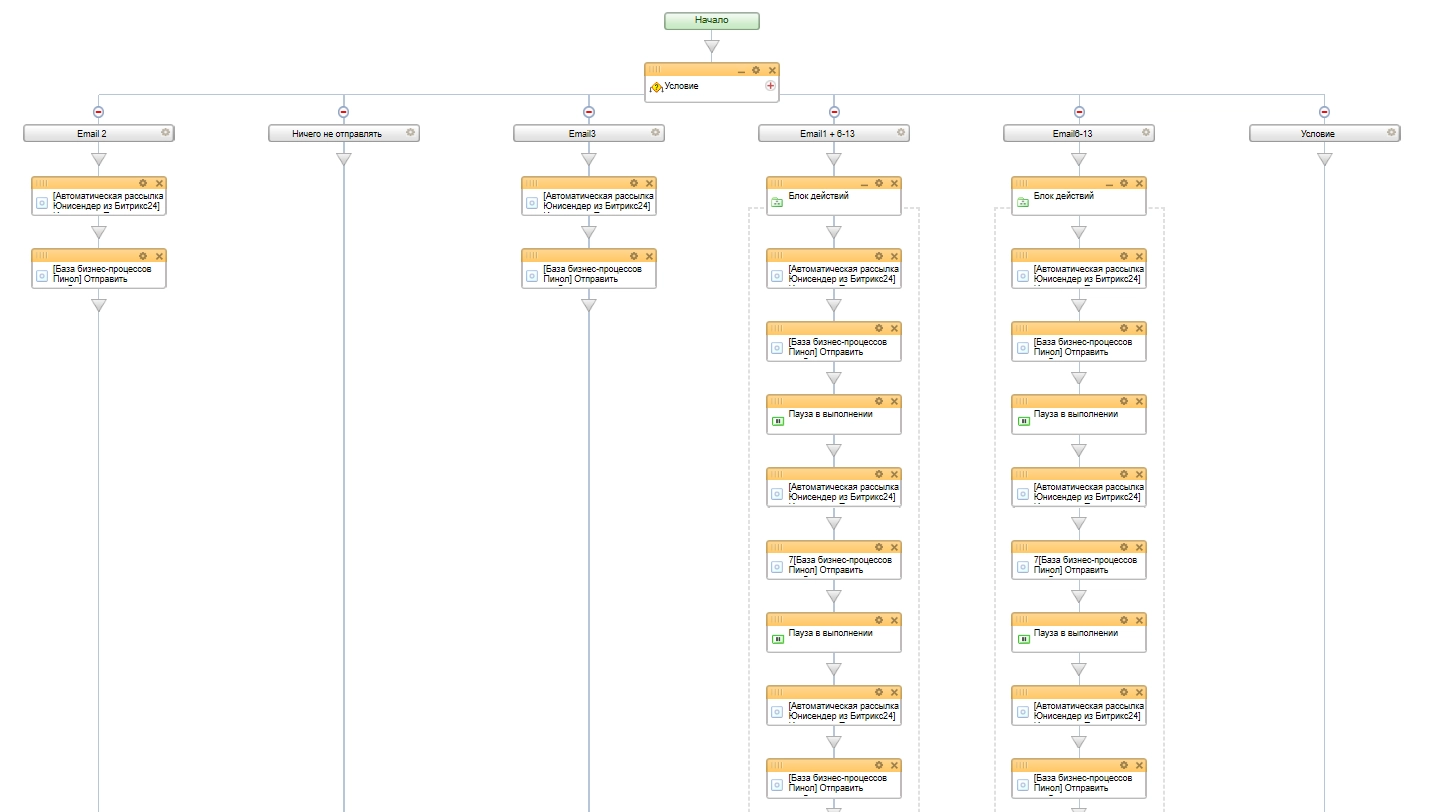Open settings of first Пауза block under Email1 + 6-13
The height and width of the screenshot is (812, 1431).
(879, 401)
